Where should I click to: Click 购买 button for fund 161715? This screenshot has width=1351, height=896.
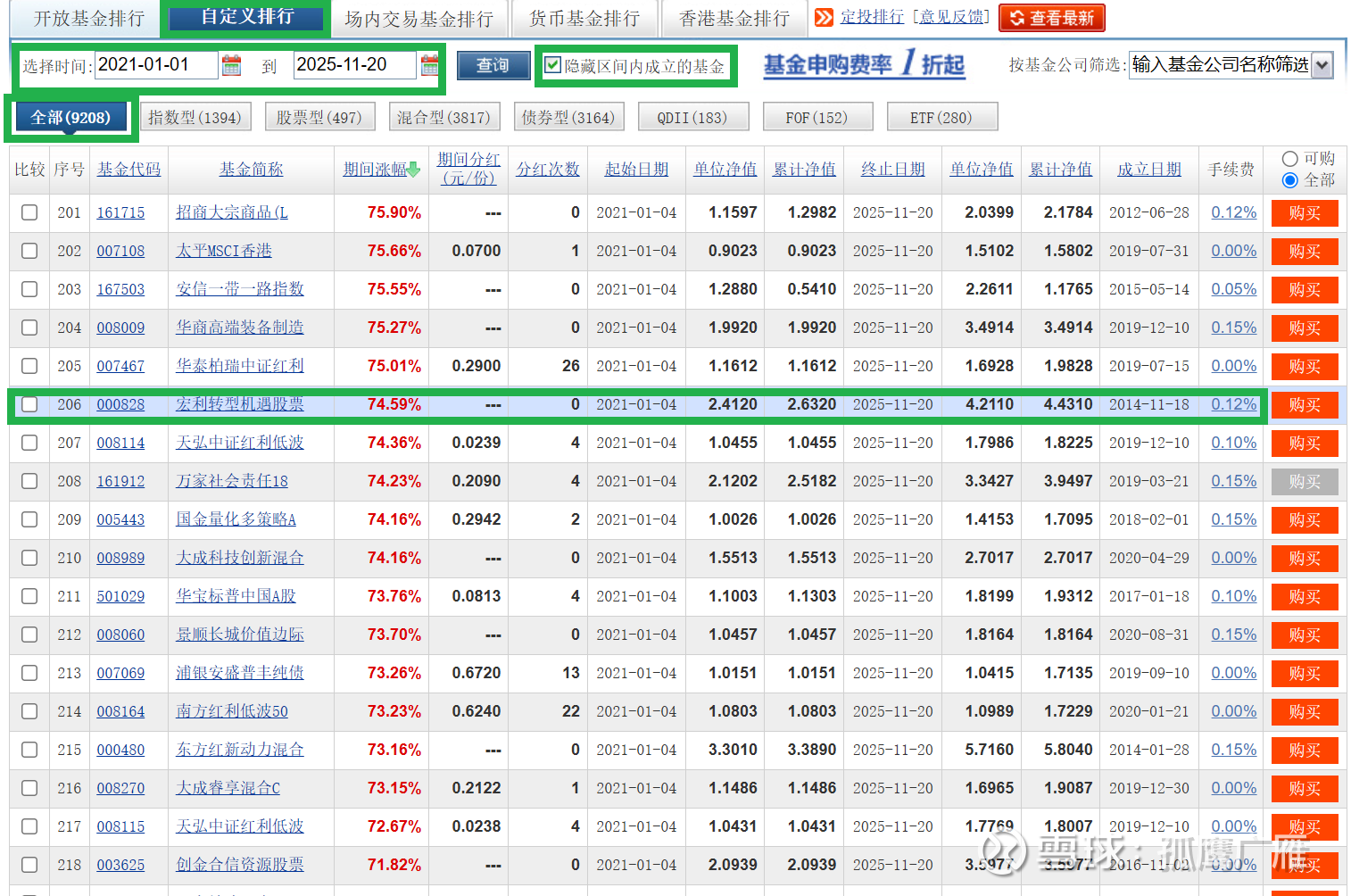click(1304, 213)
